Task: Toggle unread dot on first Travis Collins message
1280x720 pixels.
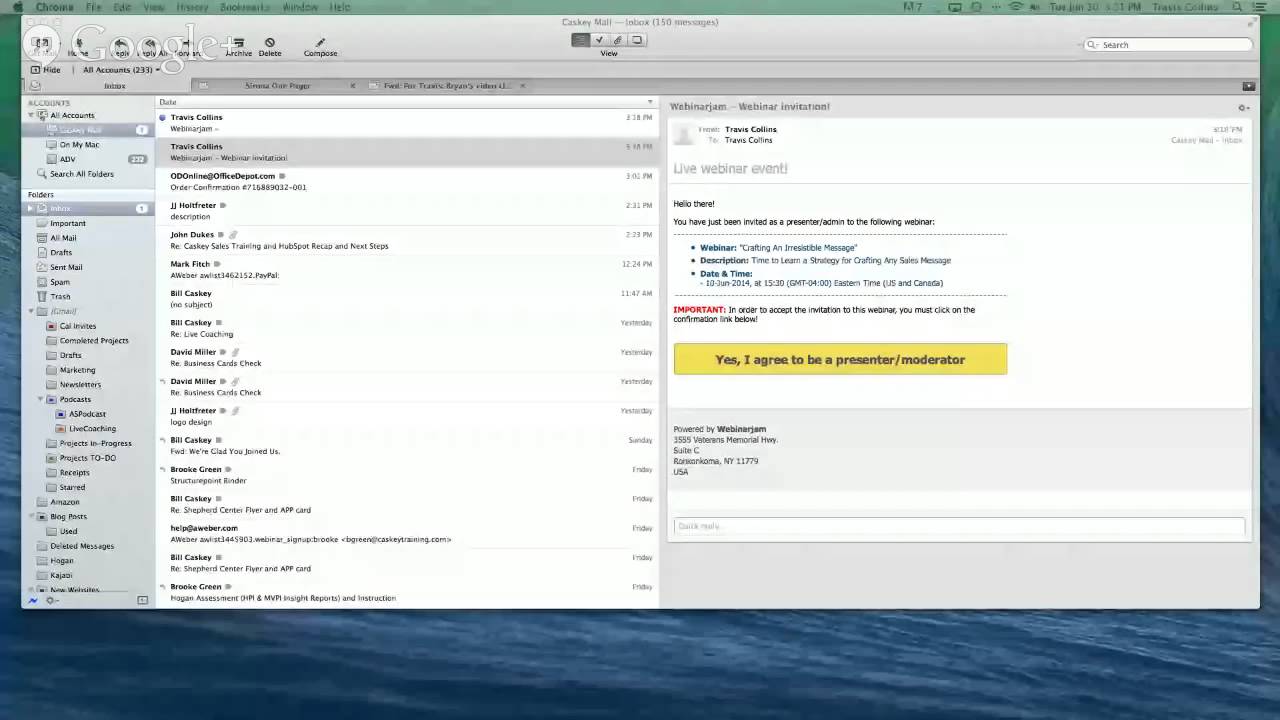Action: point(163,117)
